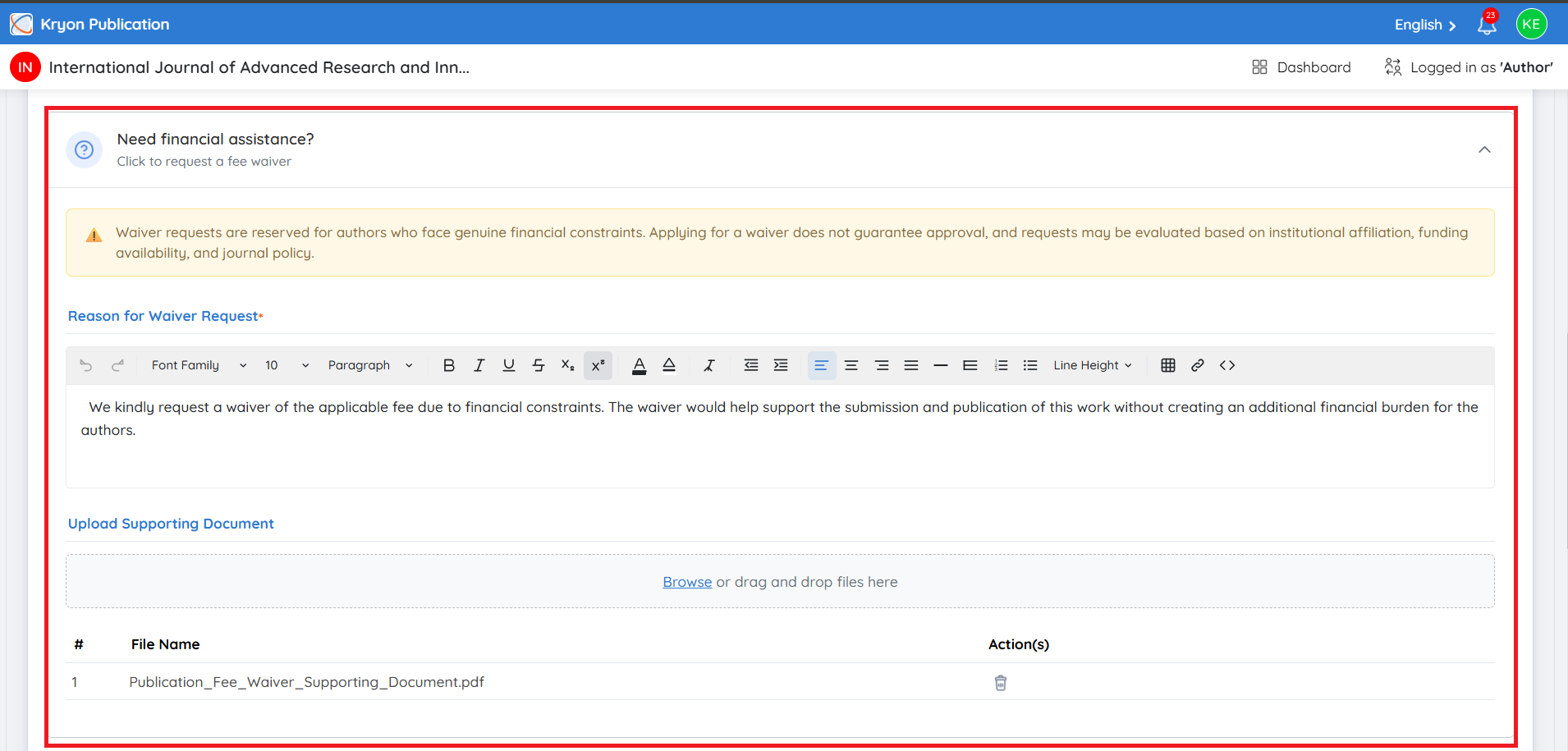Screen dimensions: 1568x751
Task: Open the Line Height dropdown
Action: [1093, 365]
